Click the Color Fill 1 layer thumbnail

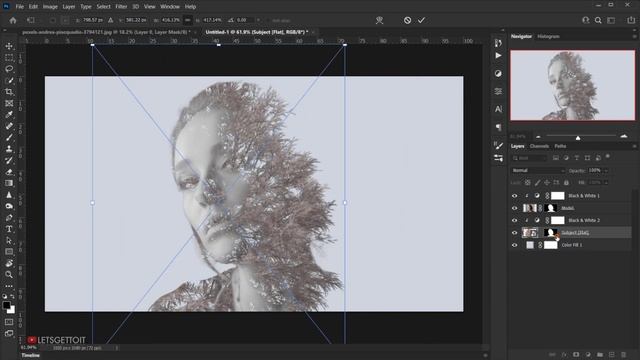[x=530, y=245]
